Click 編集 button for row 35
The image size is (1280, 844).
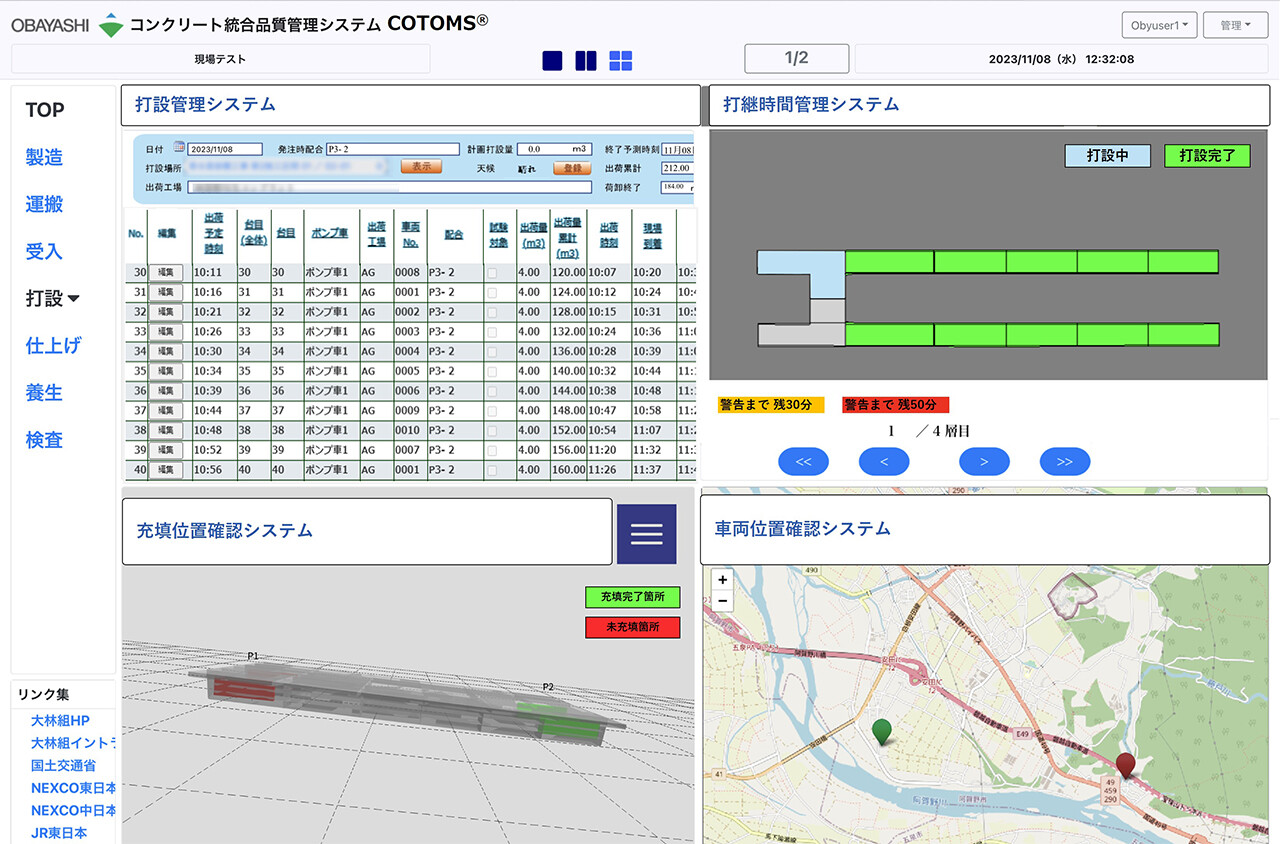pos(166,371)
